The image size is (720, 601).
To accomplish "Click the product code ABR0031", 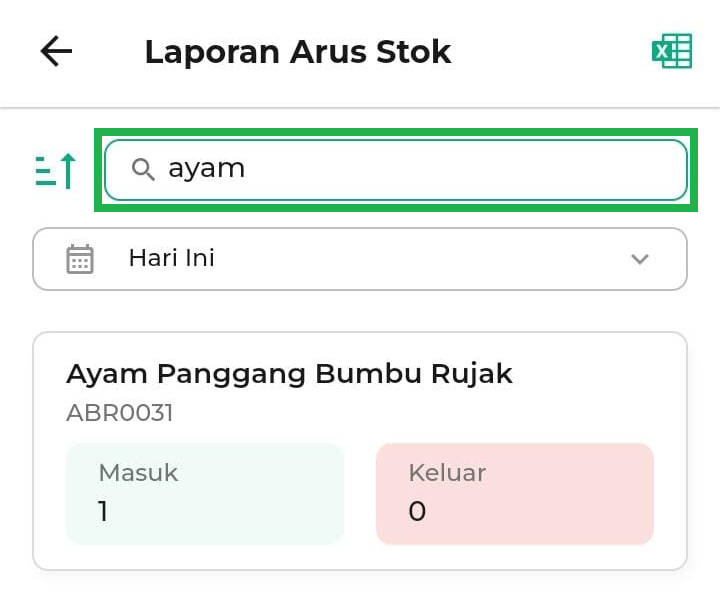I will point(119,413).
